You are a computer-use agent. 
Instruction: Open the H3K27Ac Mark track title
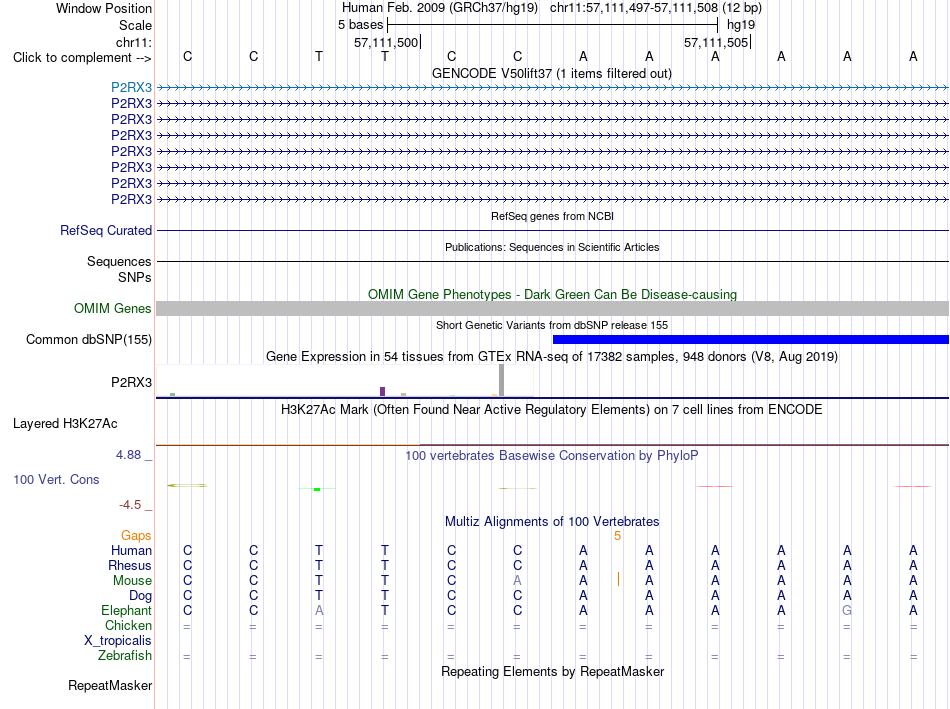click(x=552, y=410)
